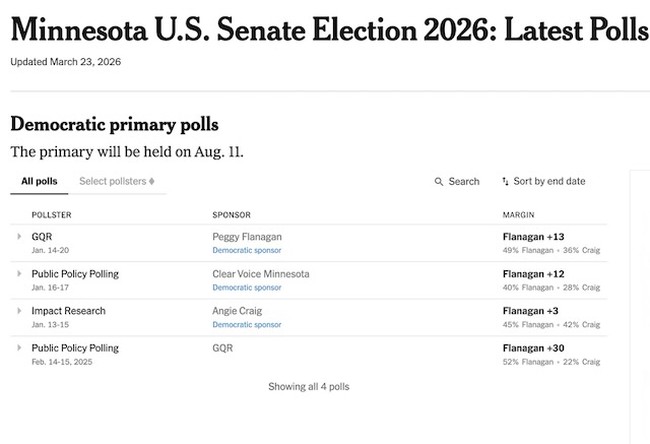
Task: Click Democratic sponsor link under Angie Craig
Action: pos(247,324)
